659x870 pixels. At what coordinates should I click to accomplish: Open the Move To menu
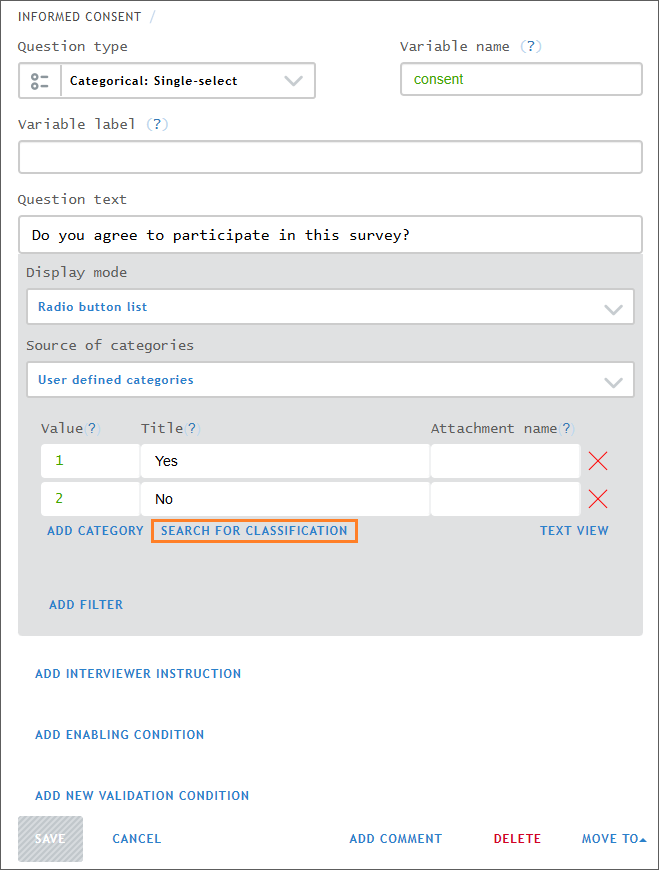[x=613, y=839]
